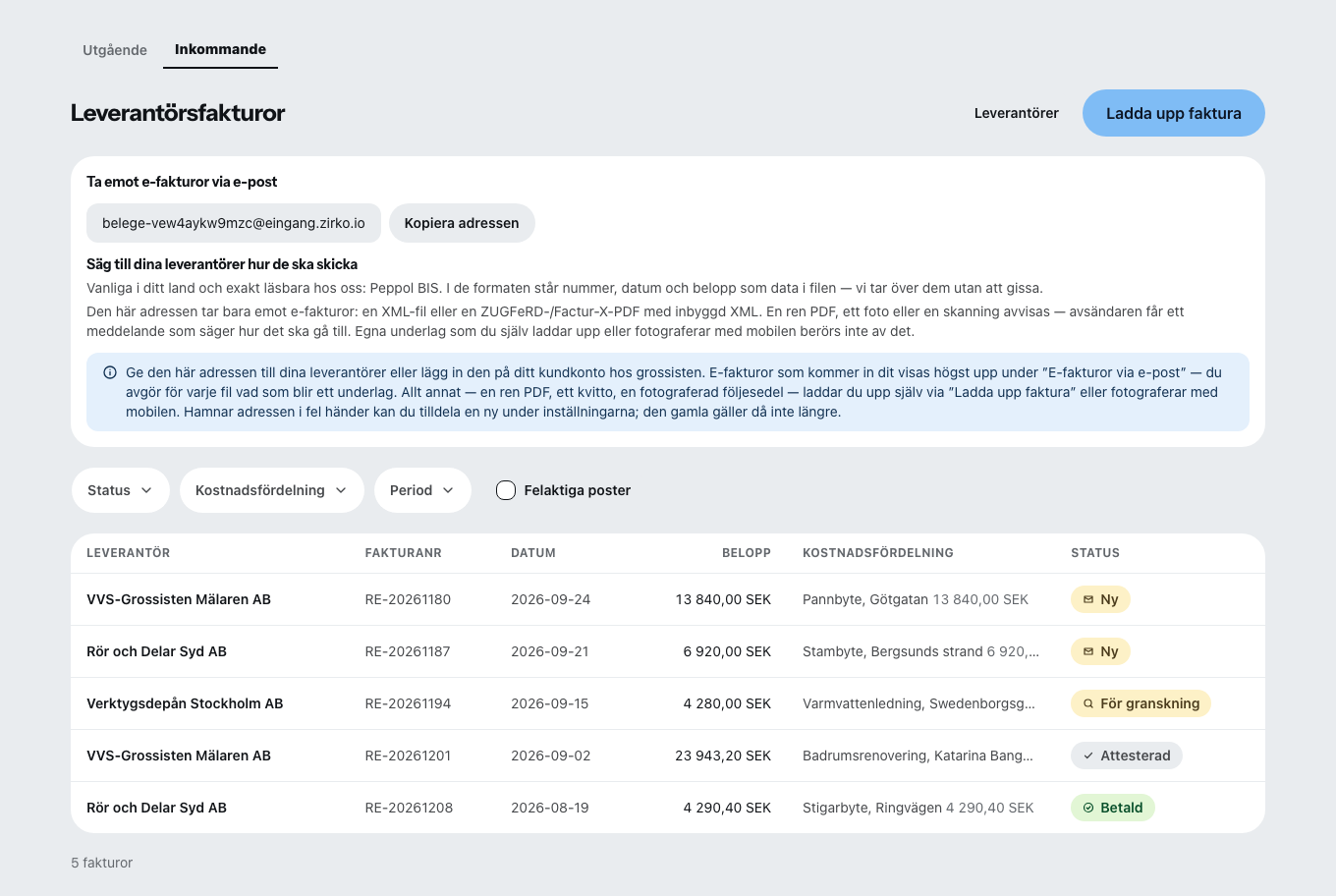Click the DATUM column header
The image size is (1336, 896).
coord(533,553)
